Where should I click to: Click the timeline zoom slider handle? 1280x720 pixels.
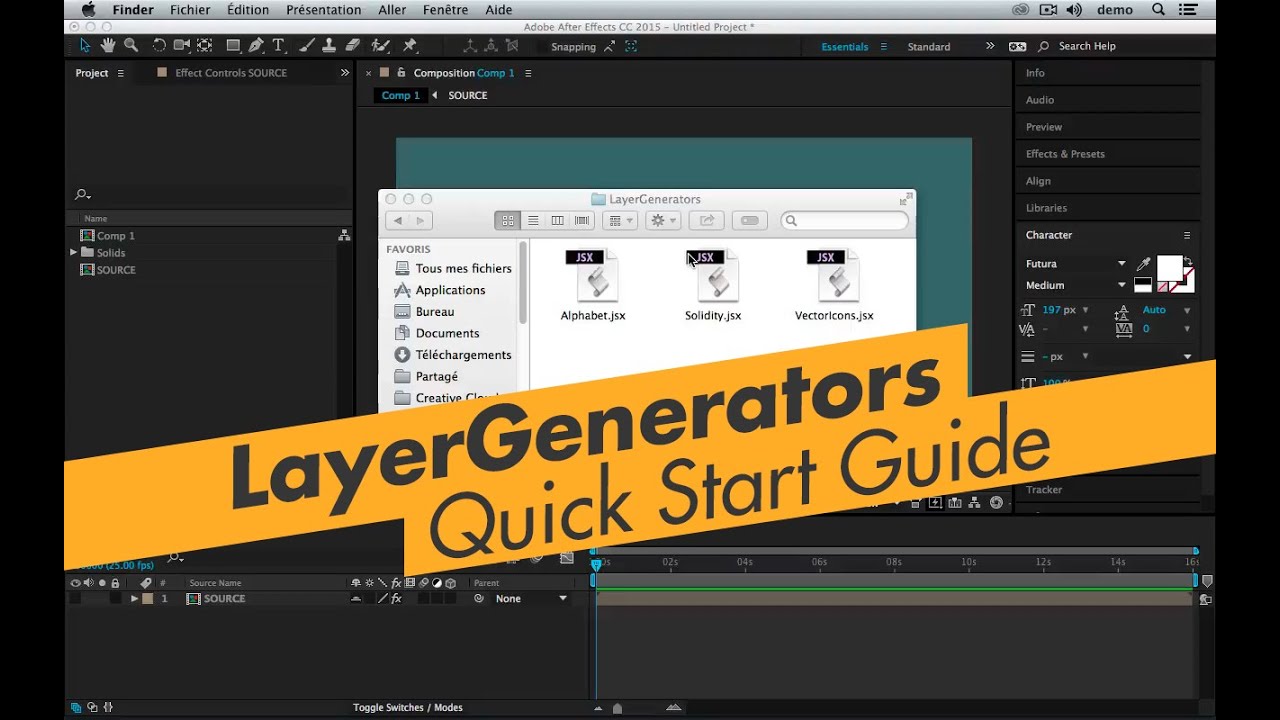(x=617, y=708)
